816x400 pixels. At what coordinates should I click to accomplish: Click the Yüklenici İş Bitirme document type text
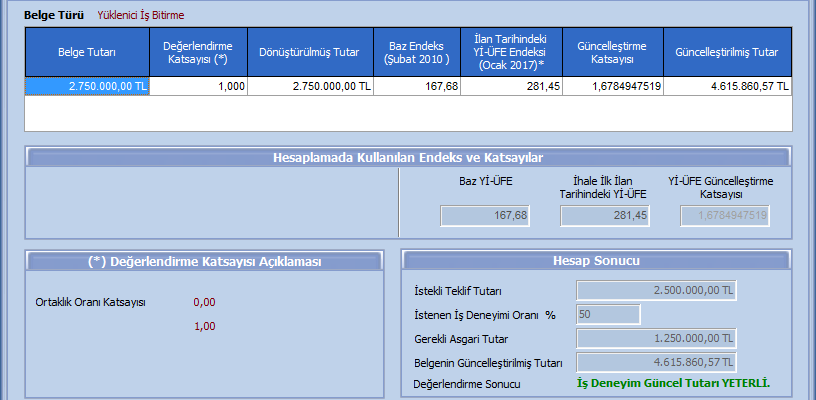pyautogui.click(x=141, y=15)
